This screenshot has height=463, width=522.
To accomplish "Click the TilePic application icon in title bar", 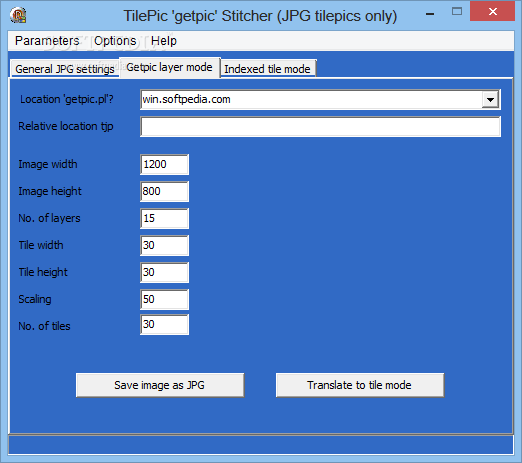I will (x=18, y=15).
